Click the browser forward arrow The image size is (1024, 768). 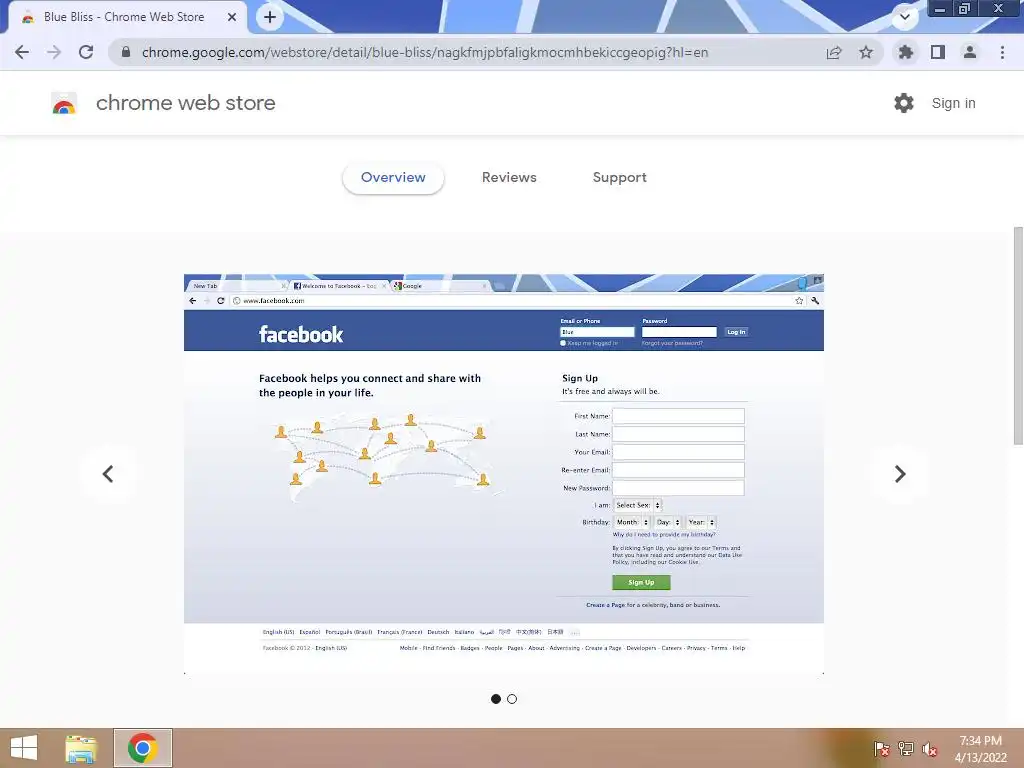(54, 52)
